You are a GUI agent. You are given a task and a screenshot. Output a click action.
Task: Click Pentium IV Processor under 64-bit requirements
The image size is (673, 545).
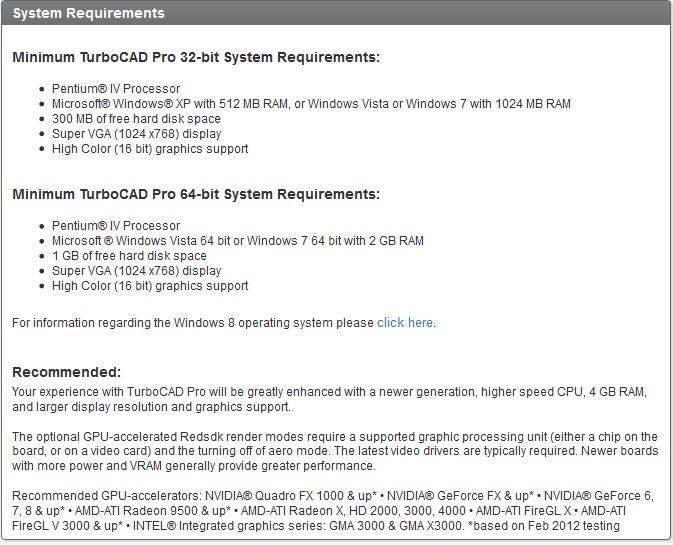coord(116,226)
